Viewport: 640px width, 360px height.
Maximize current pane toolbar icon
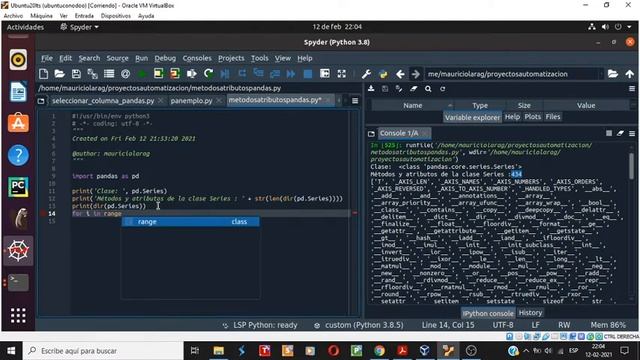pyautogui.click(x=325, y=74)
